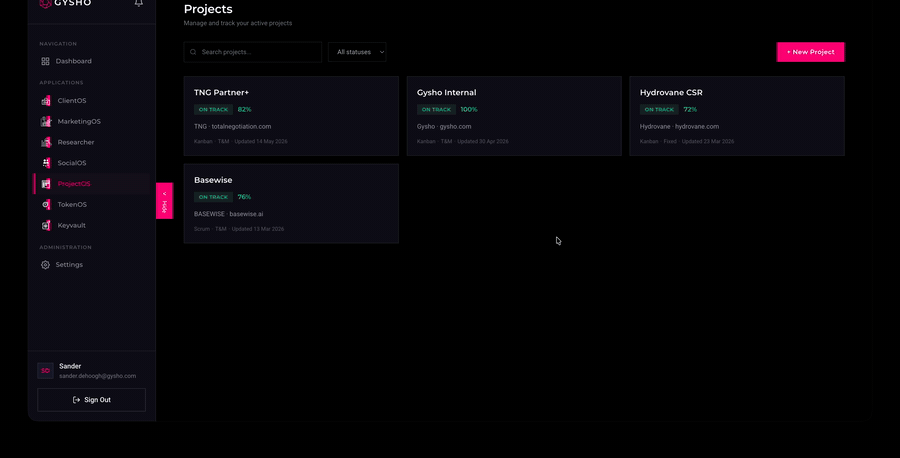This screenshot has width=900, height=458.
Task: Click 'Gysho · gysho.com' text
Action: pyautogui.click(x=444, y=126)
